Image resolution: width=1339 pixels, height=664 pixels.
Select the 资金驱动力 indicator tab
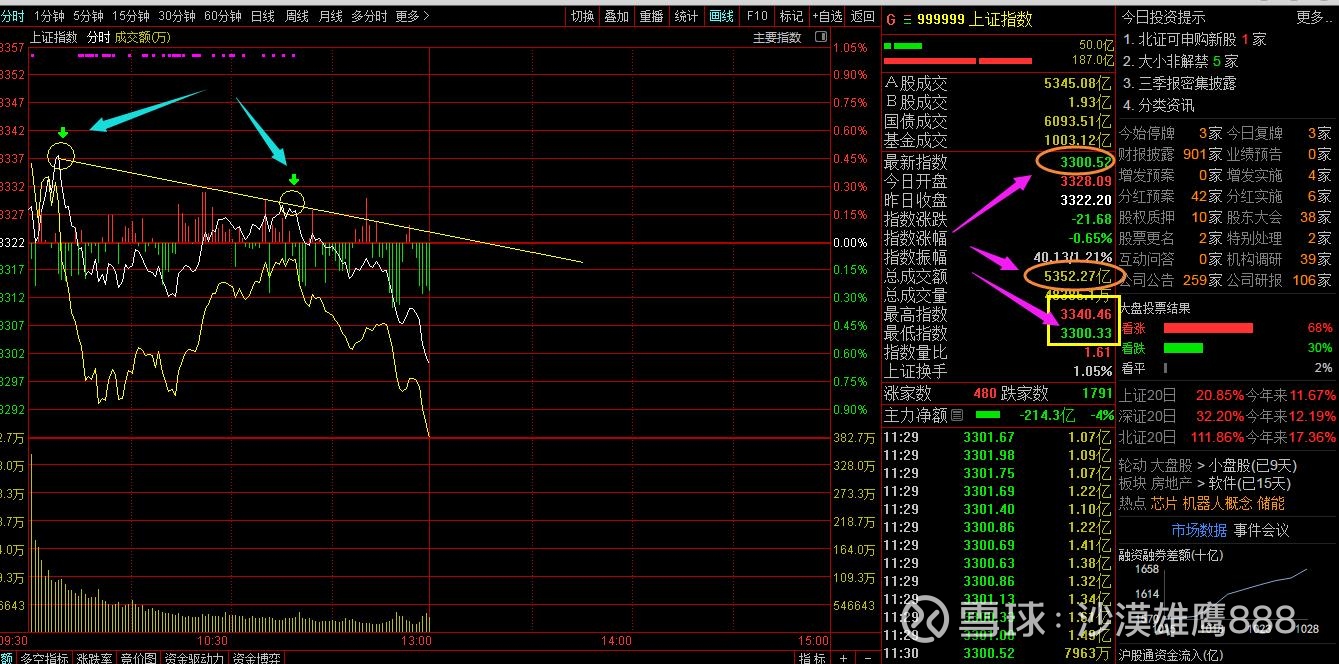pyautogui.click(x=193, y=658)
